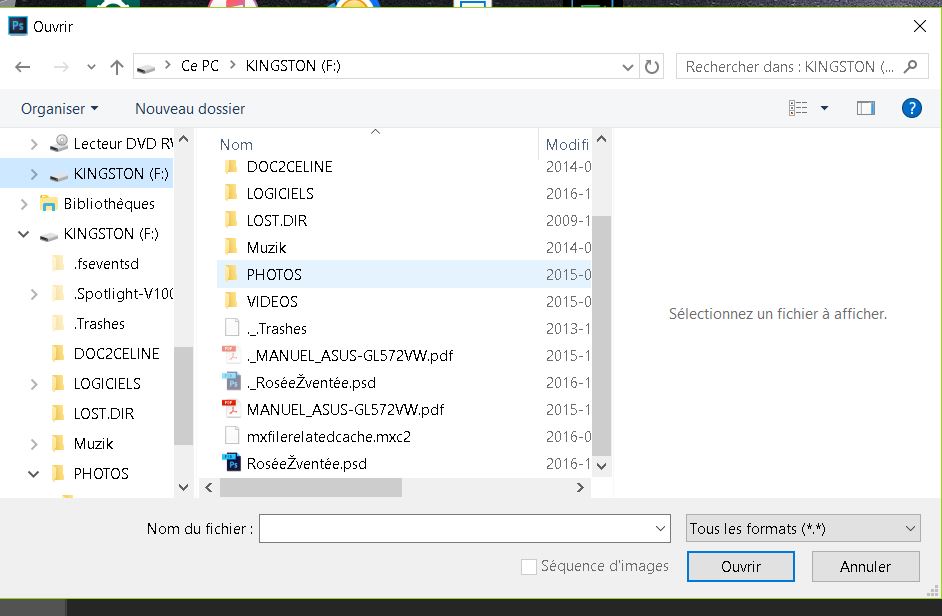Select Lecteur DVD drive in the tree
Image resolution: width=942 pixels, height=616 pixels.
pyautogui.click(x=112, y=144)
